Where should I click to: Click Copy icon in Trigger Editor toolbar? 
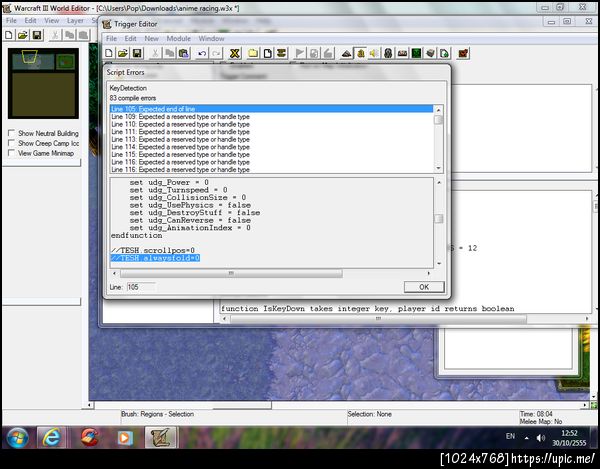(x=169, y=53)
